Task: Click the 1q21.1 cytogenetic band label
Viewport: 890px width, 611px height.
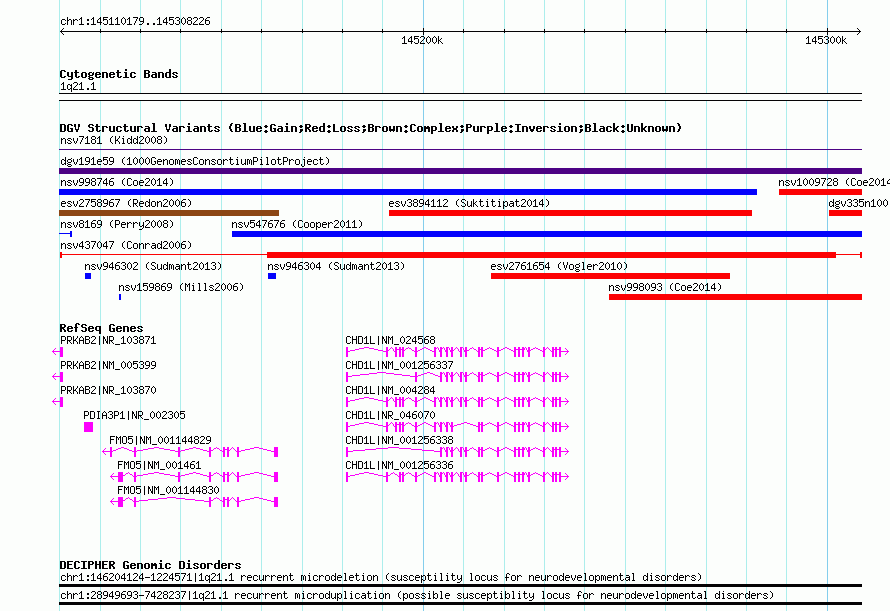Action: coord(78,87)
